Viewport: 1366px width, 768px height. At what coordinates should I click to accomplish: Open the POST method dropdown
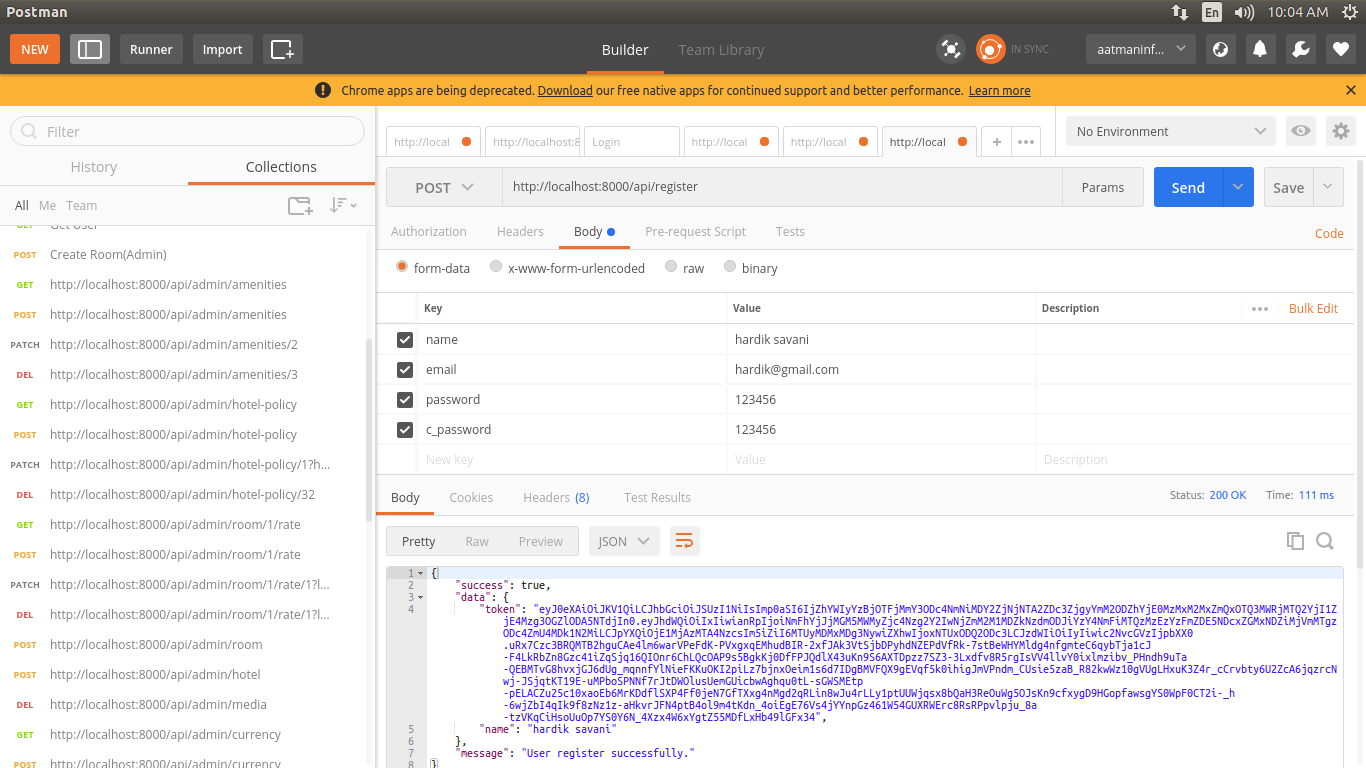click(445, 187)
